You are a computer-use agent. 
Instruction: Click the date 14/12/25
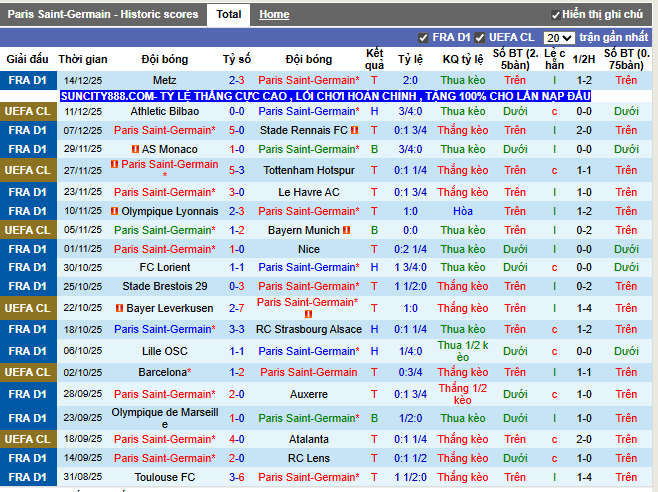pos(83,81)
